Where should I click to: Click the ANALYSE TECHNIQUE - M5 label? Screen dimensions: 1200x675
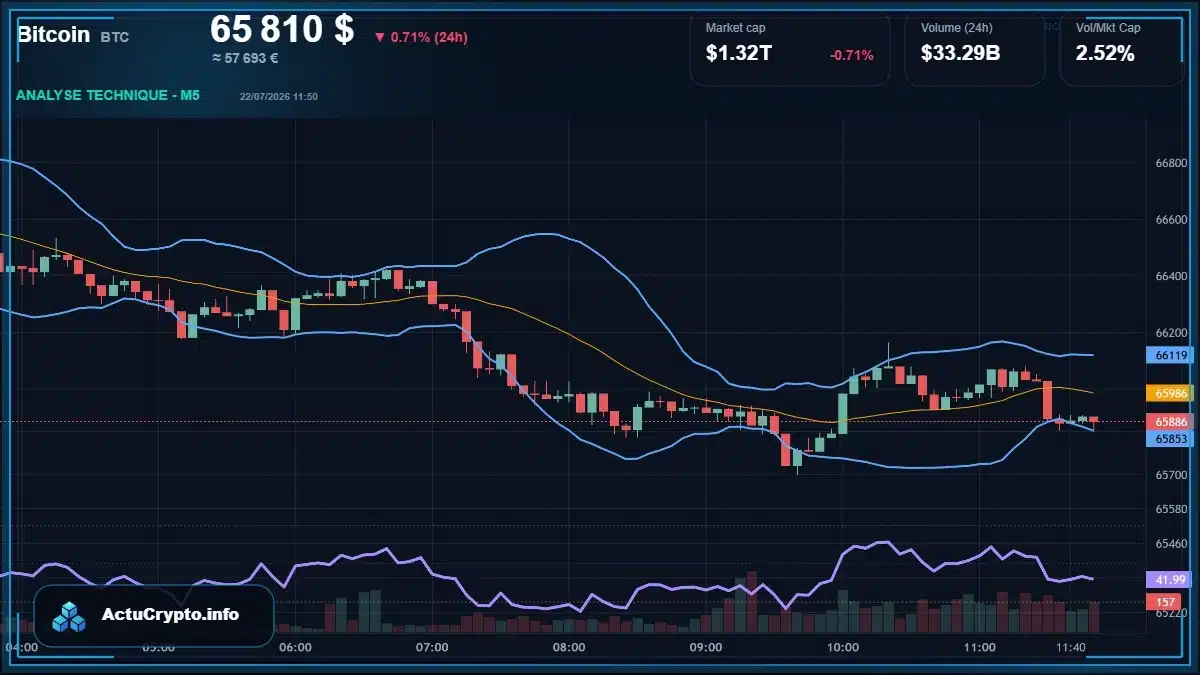(108, 95)
